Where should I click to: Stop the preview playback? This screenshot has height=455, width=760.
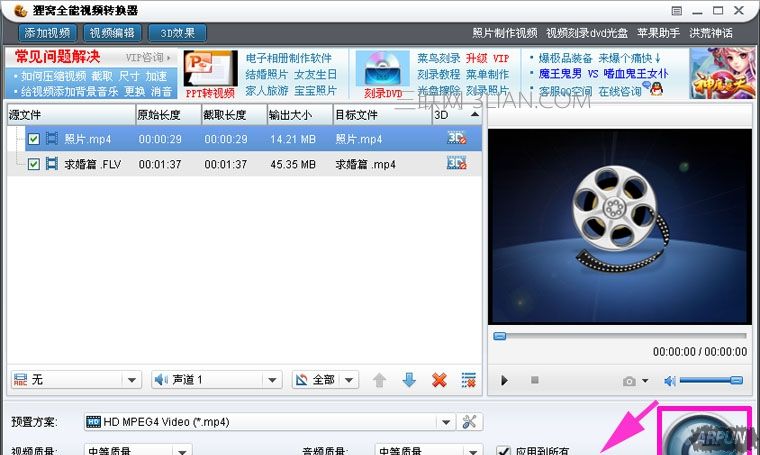[535, 380]
